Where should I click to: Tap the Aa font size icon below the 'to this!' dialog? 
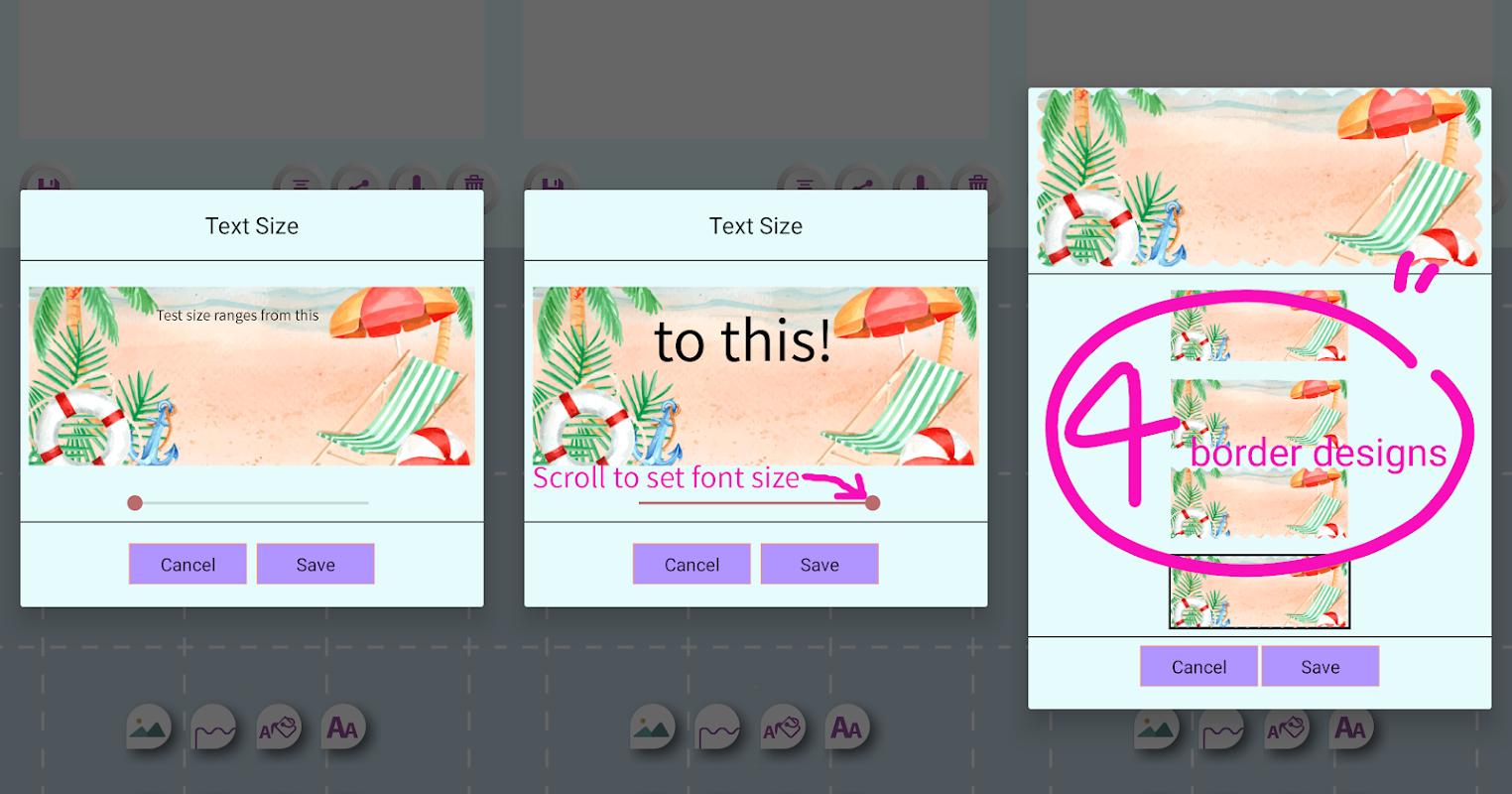pyautogui.click(x=847, y=728)
